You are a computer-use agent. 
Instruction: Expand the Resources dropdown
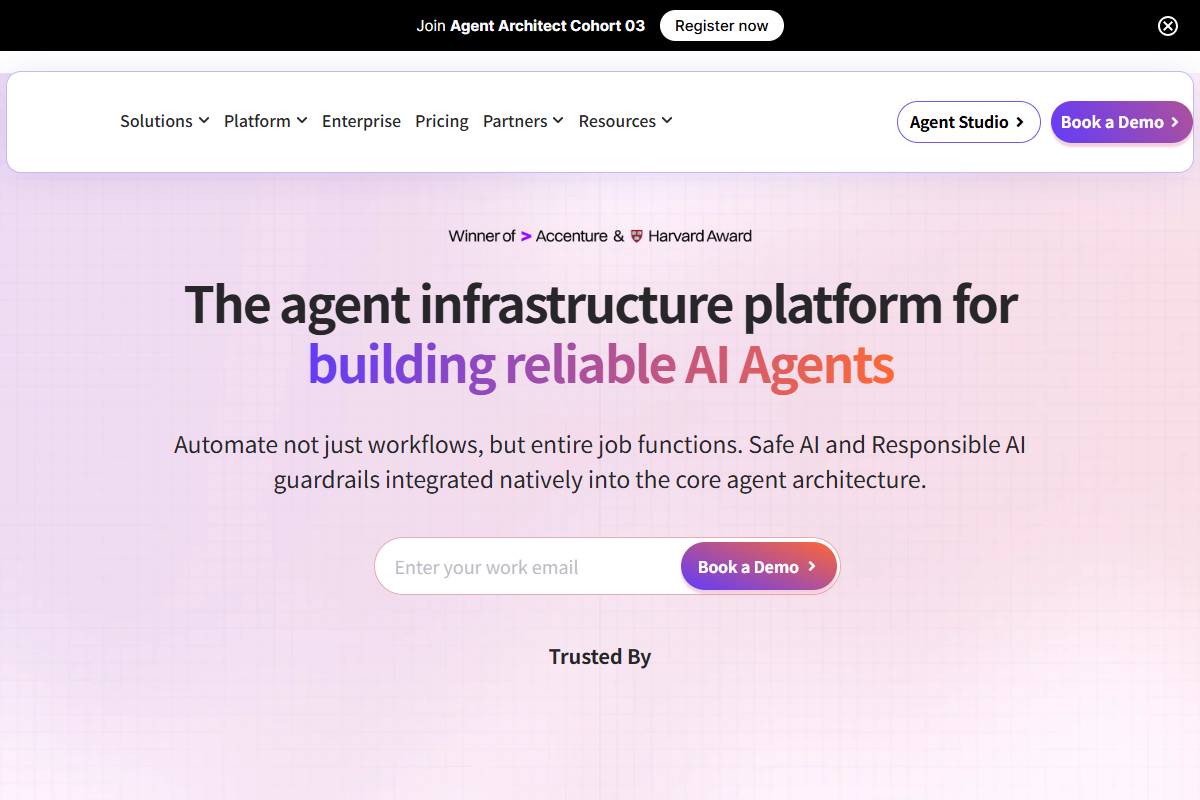tap(625, 121)
